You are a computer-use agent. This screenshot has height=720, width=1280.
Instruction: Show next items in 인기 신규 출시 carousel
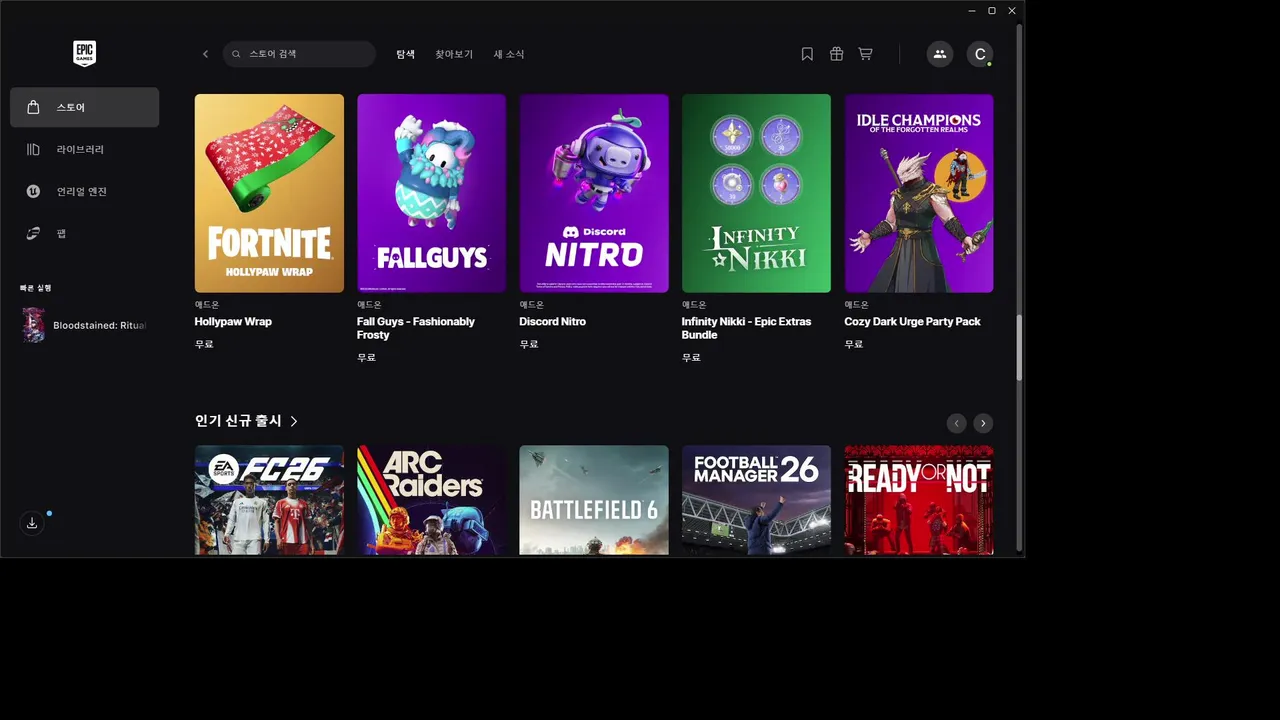click(x=983, y=423)
